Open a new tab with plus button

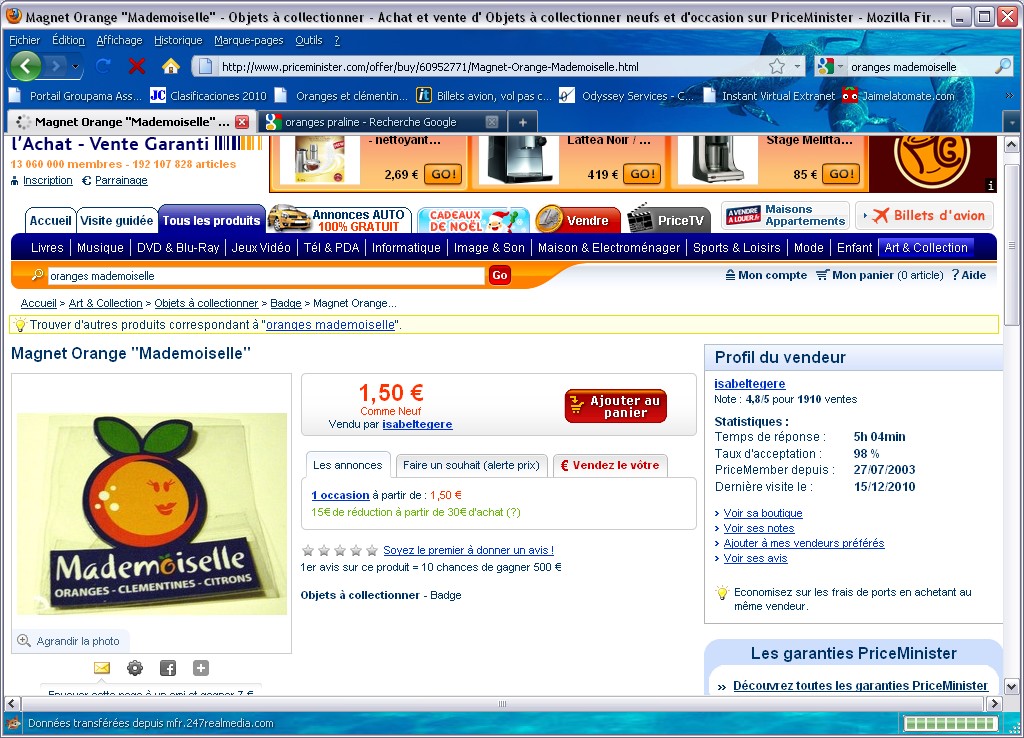click(522, 122)
